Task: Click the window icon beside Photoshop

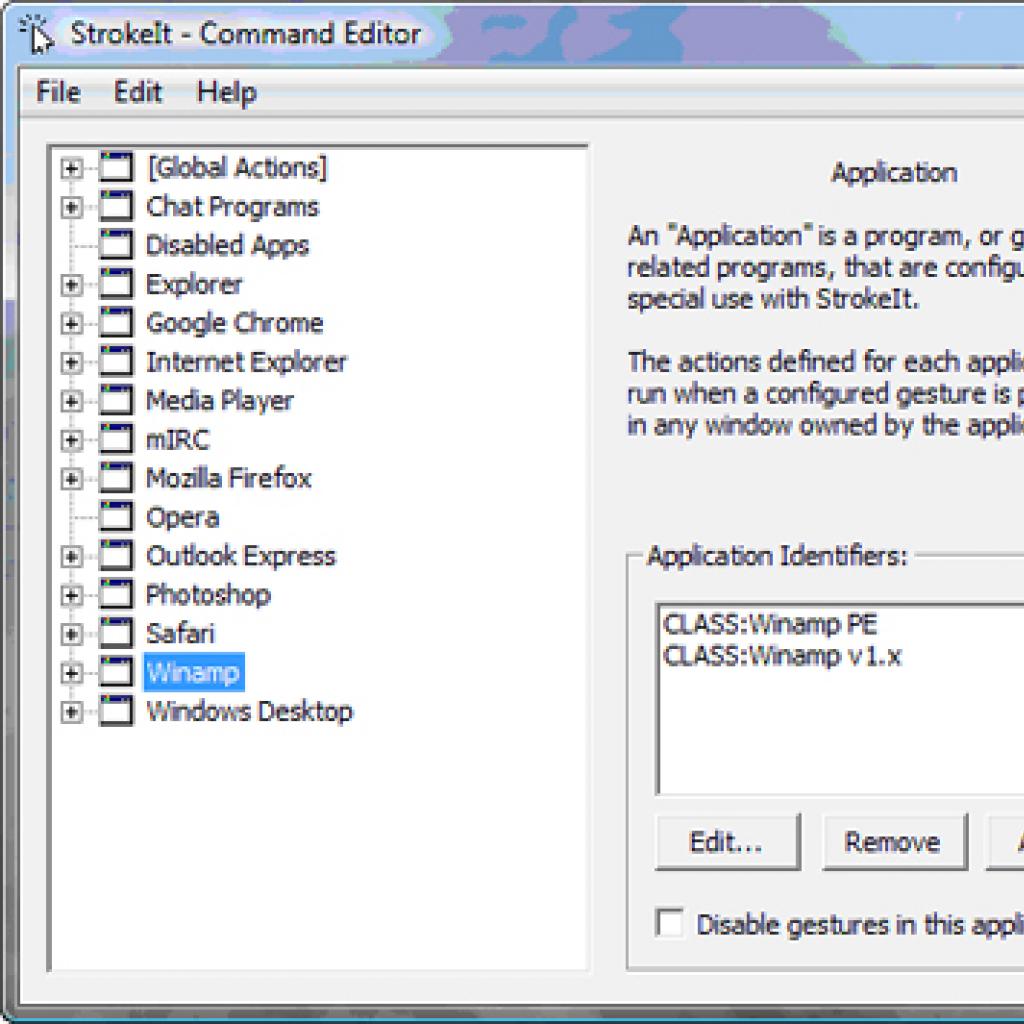Action: (x=116, y=595)
